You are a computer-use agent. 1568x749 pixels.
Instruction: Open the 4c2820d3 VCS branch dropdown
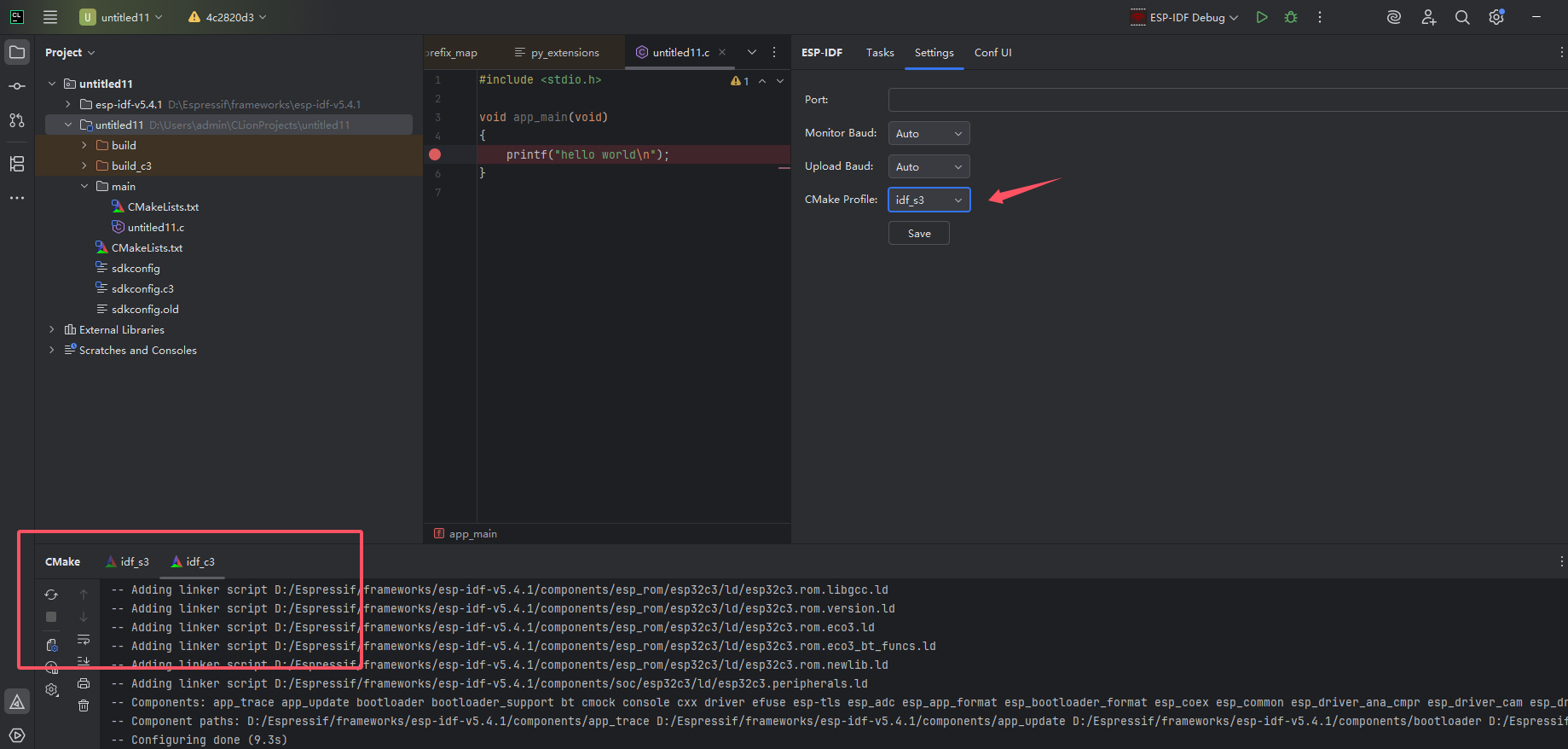[228, 17]
